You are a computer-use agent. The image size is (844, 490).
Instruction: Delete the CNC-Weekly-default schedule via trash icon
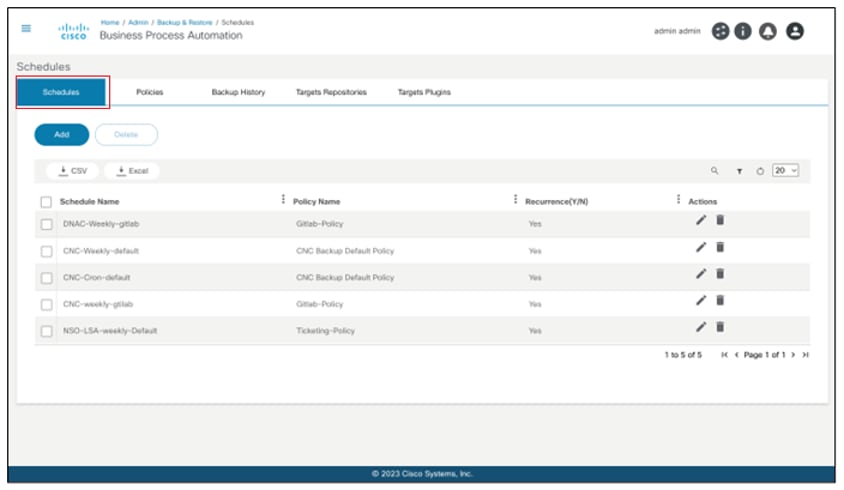tap(720, 247)
